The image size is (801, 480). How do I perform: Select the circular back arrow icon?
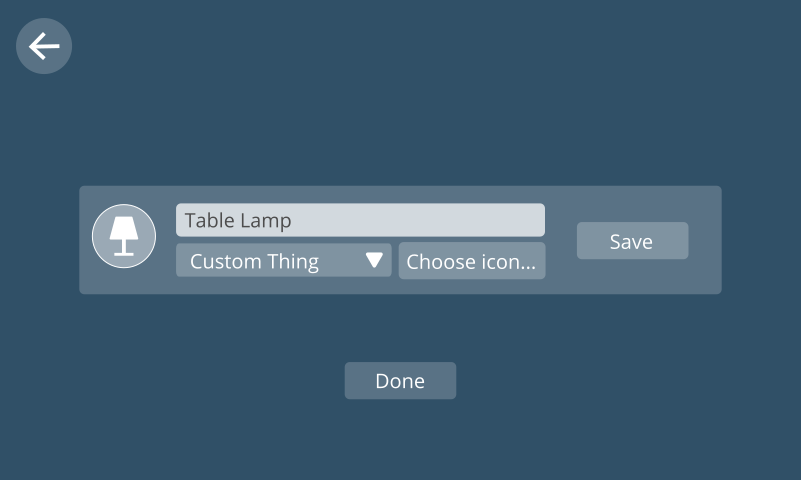point(44,46)
